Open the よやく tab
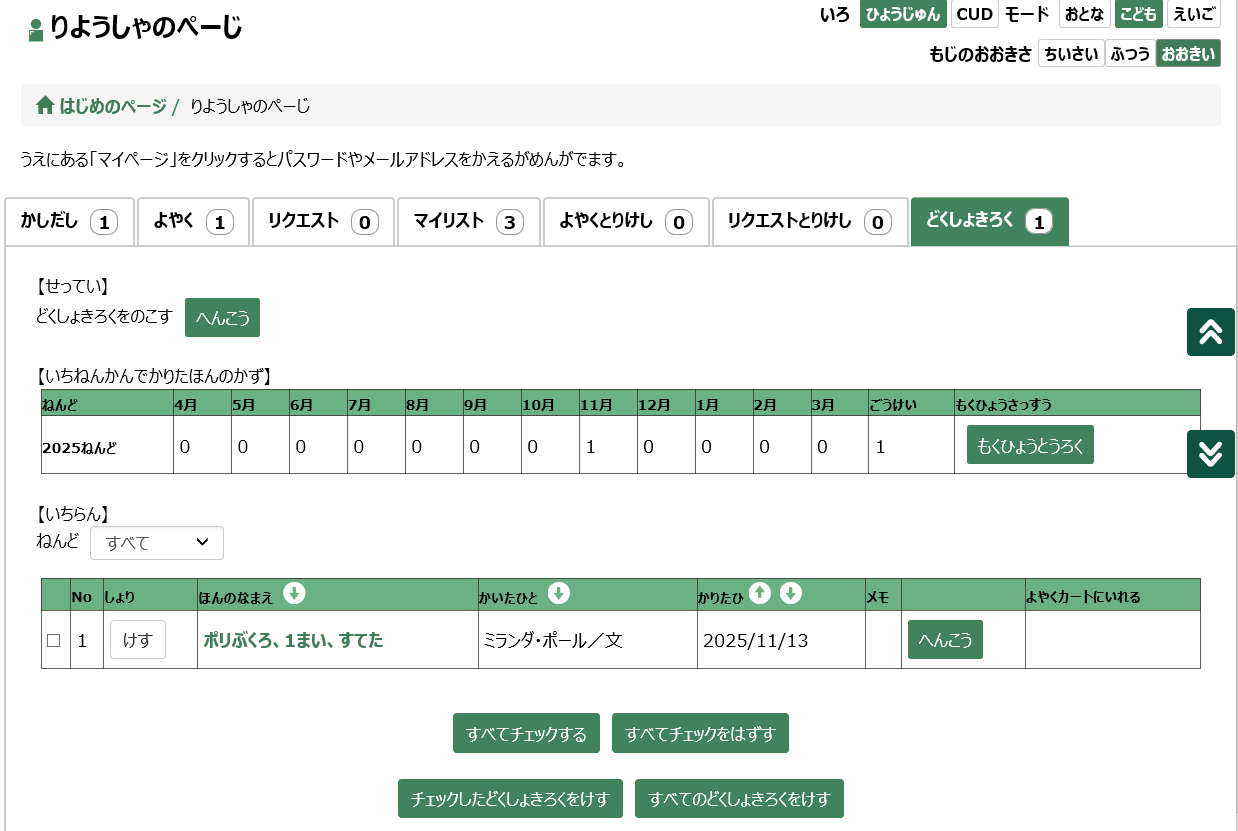This screenshot has height=831, width=1238. click(x=193, y=222)
